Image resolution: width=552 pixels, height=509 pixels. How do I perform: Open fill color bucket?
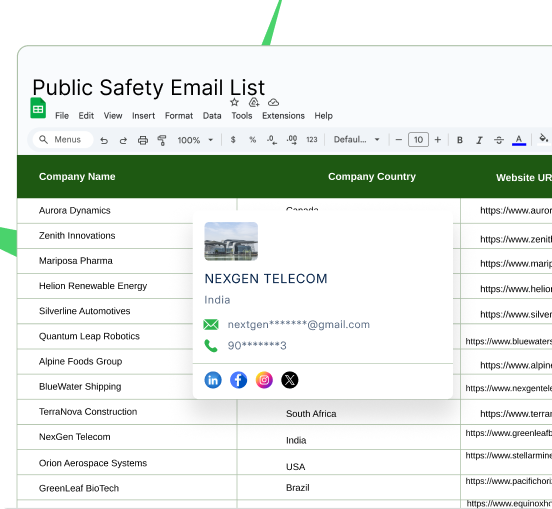[x=544, y=138]
